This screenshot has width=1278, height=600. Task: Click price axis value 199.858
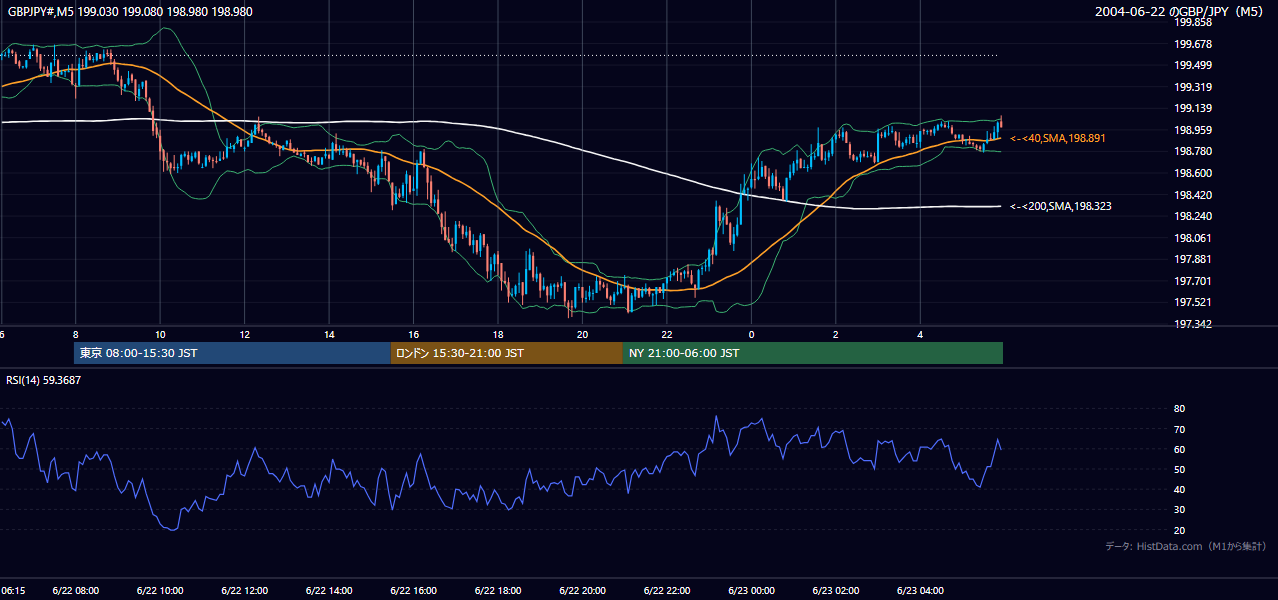click(1192, 22)
